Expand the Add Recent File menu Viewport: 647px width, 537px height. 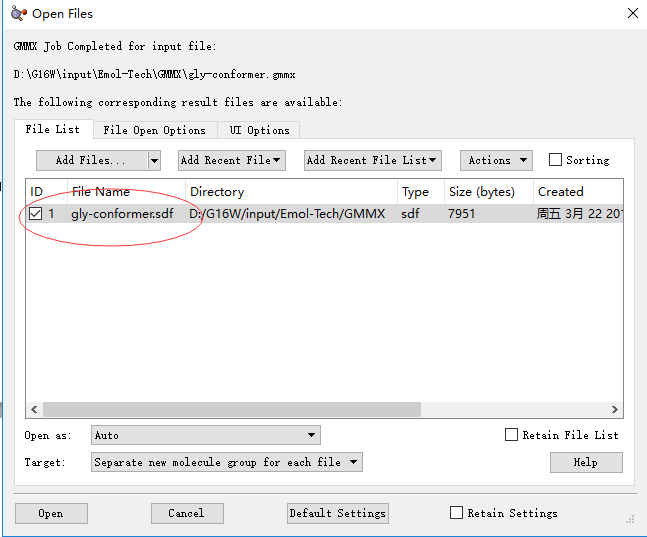tap(231, 160)
